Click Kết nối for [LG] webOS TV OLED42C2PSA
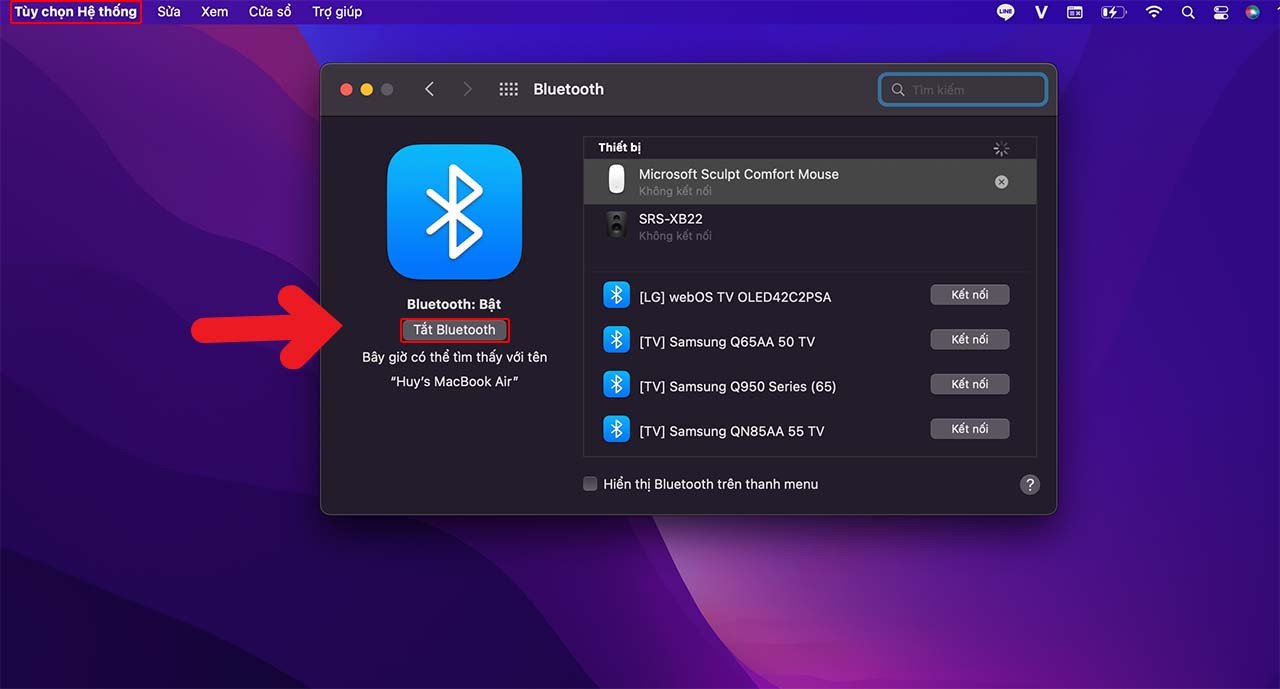1280x689 pixels. [x=969, y=294]
